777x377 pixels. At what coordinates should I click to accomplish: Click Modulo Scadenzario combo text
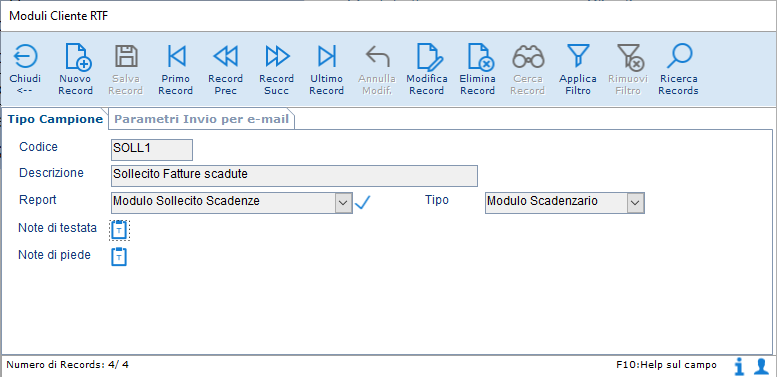(x=542, y=201)
